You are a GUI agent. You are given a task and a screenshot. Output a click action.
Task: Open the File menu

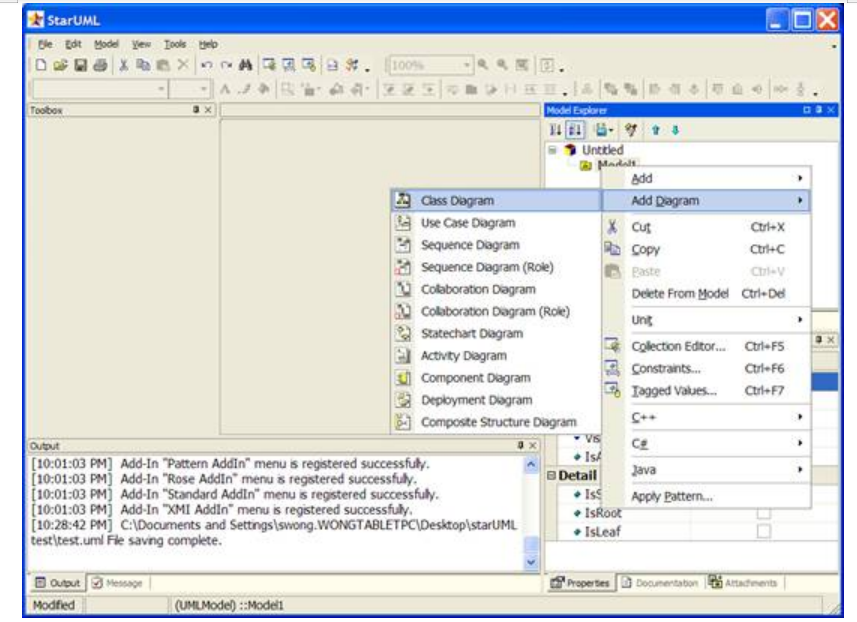click(45, 44)
